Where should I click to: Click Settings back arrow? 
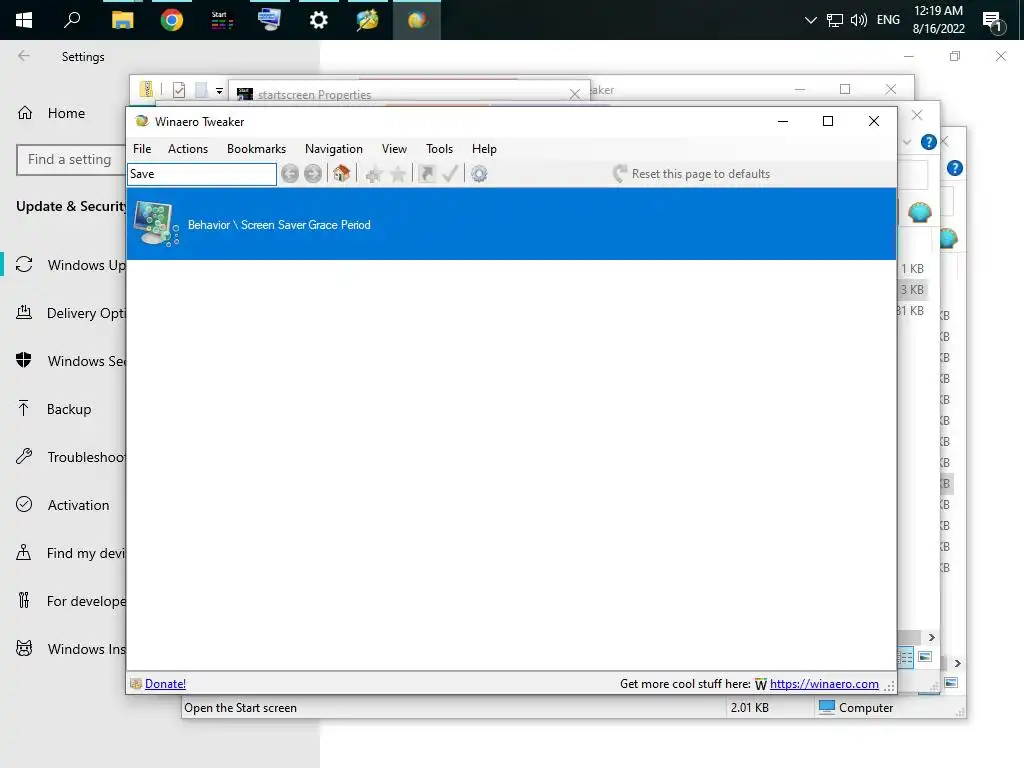point(24,56)
